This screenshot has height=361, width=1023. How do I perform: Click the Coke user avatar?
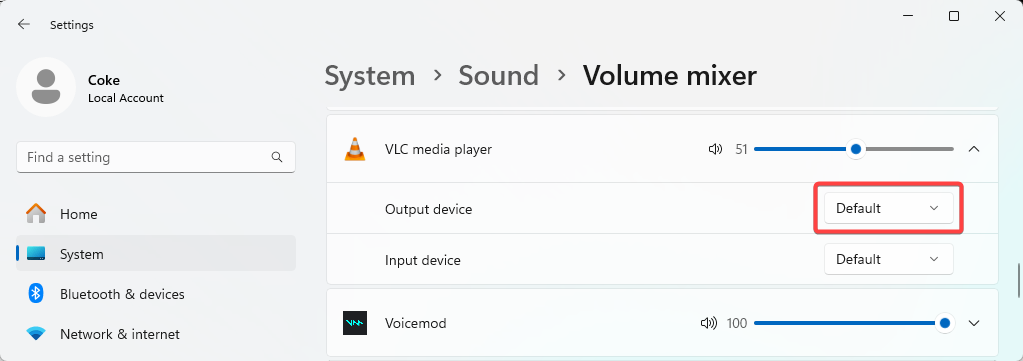pos(46,87)
